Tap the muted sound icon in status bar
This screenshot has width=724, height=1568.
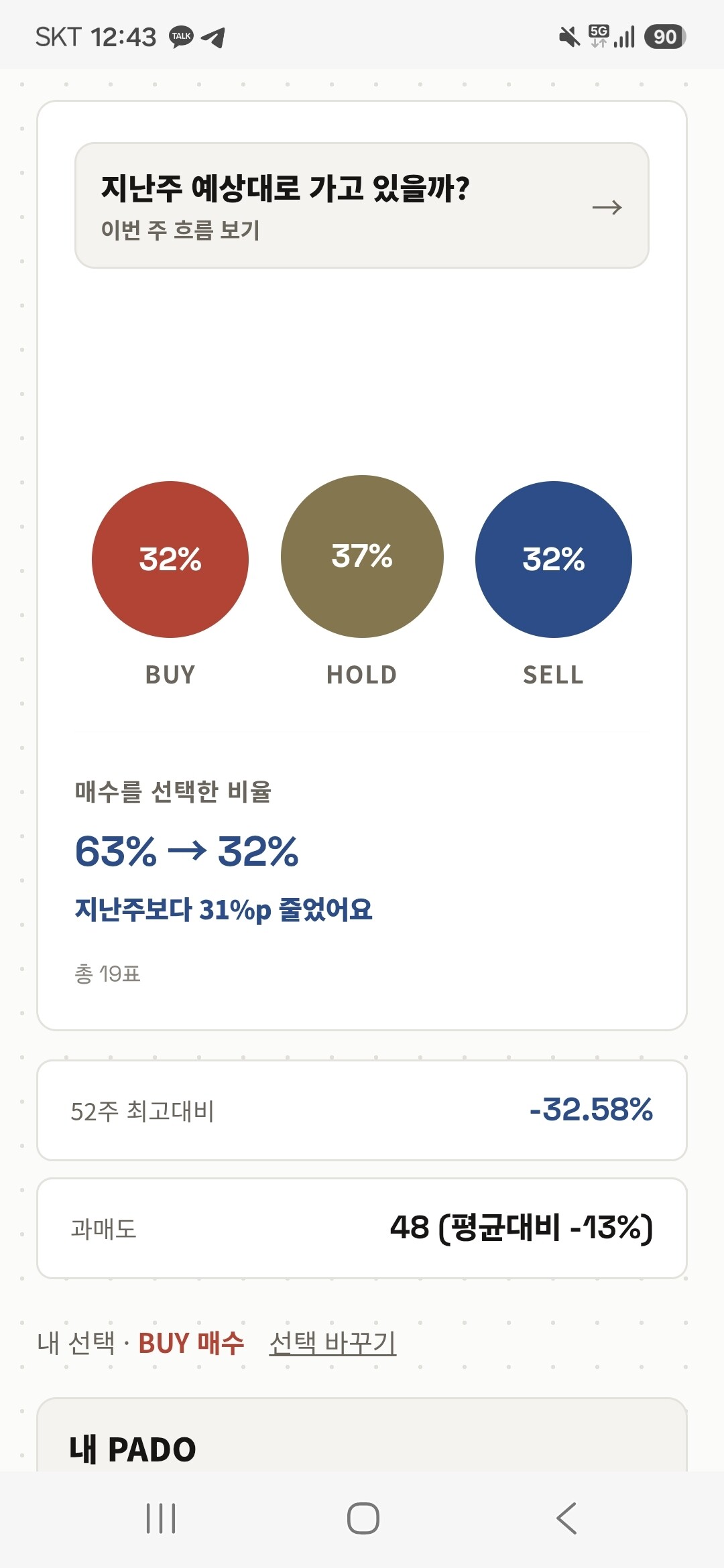569,37
